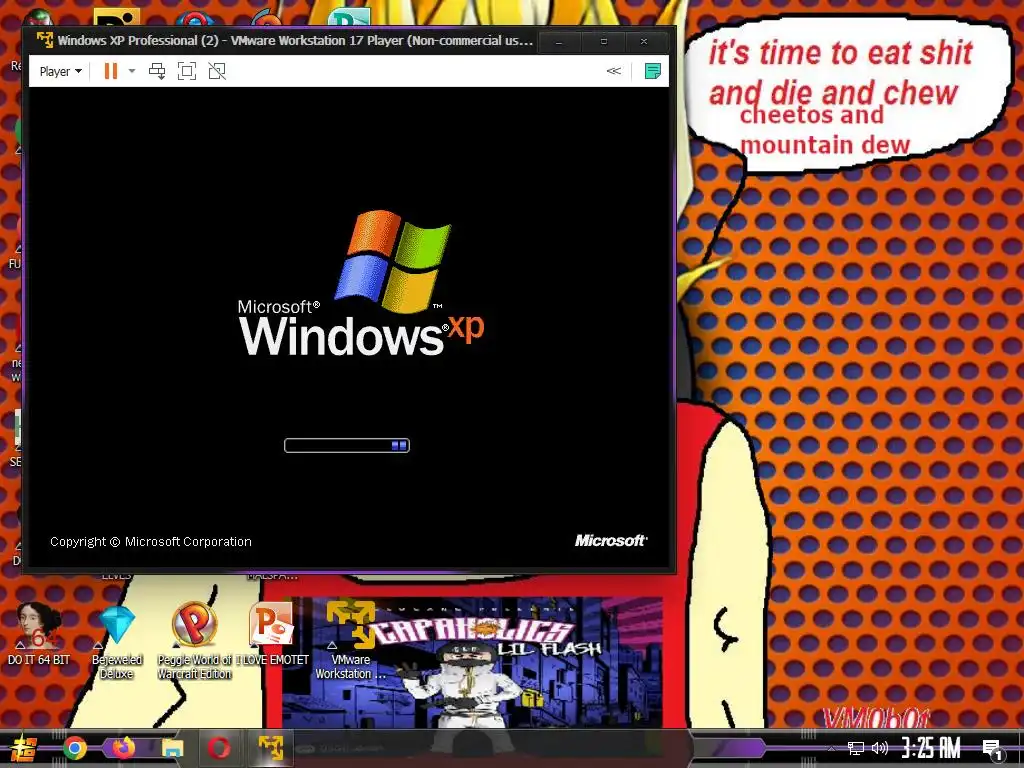Select the I LOVE EMOTET PowerPoint file
Image resolution: width=1024 pixels, height=768 pixels.
(272, 633)
